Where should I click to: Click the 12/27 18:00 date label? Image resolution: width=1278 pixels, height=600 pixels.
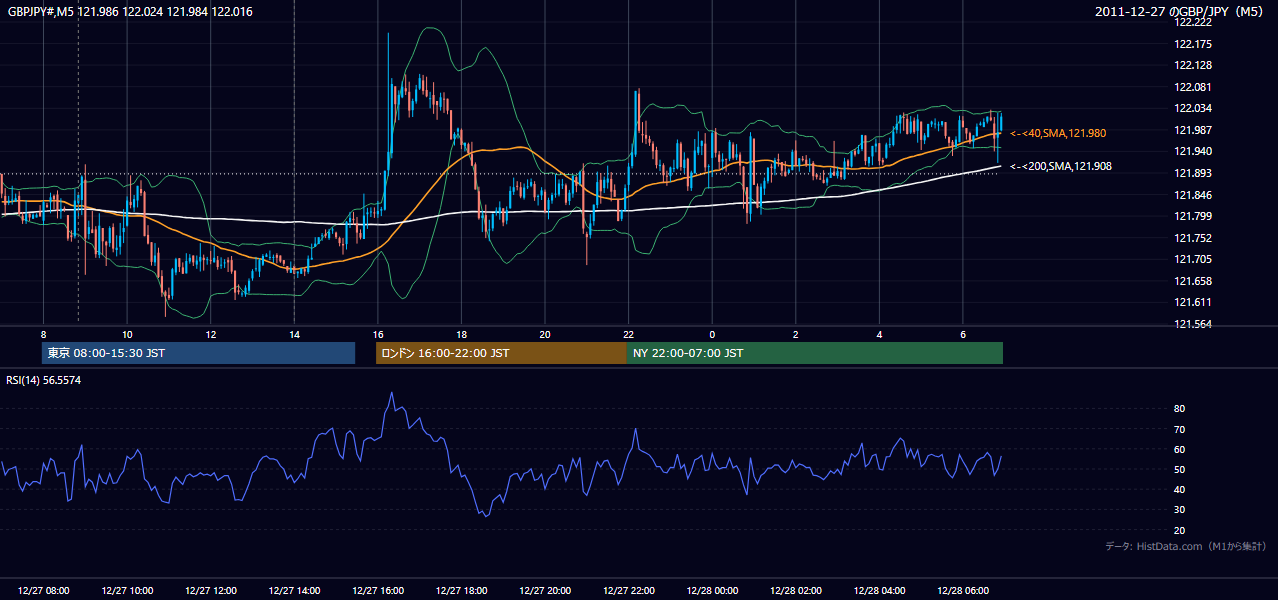tap(461, 591)
